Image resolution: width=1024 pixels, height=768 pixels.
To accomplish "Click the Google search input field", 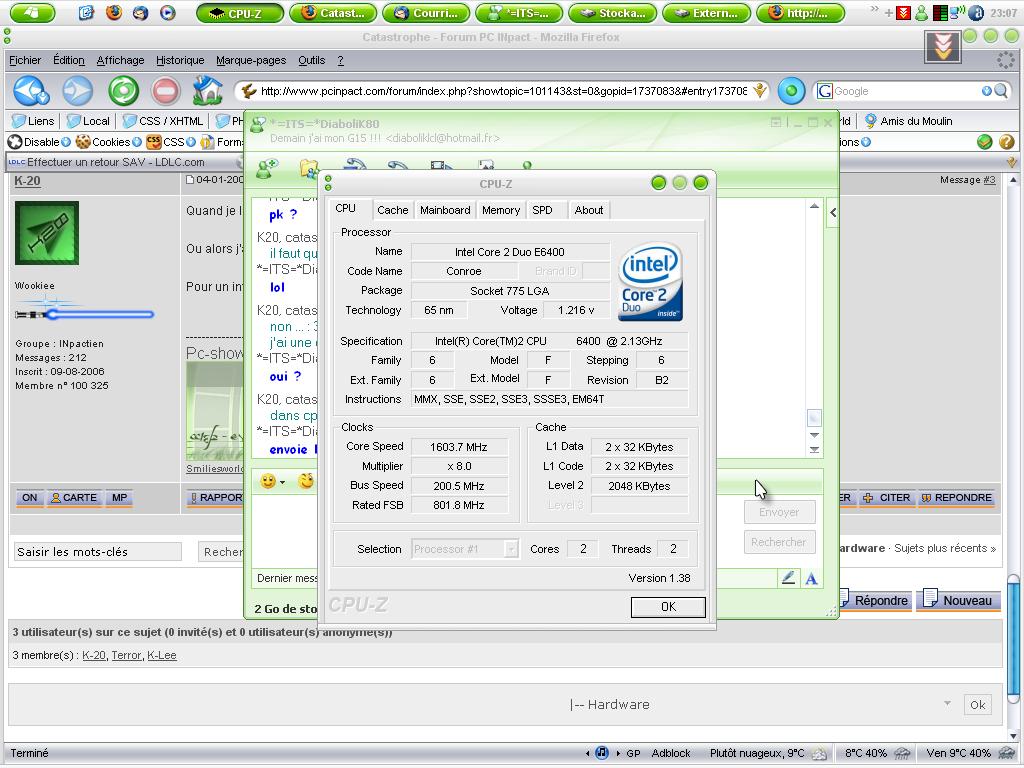I will click(906, 91).
